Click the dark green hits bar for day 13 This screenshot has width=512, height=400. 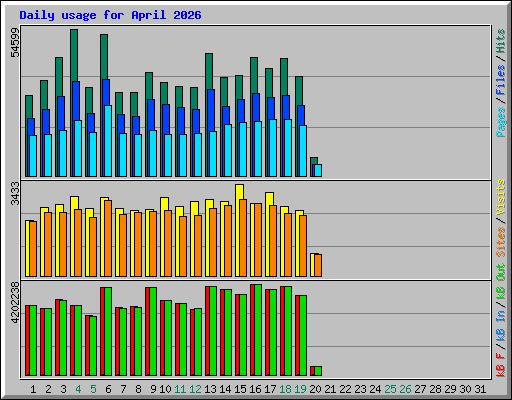pyautogui.click(x=209, y=71)
